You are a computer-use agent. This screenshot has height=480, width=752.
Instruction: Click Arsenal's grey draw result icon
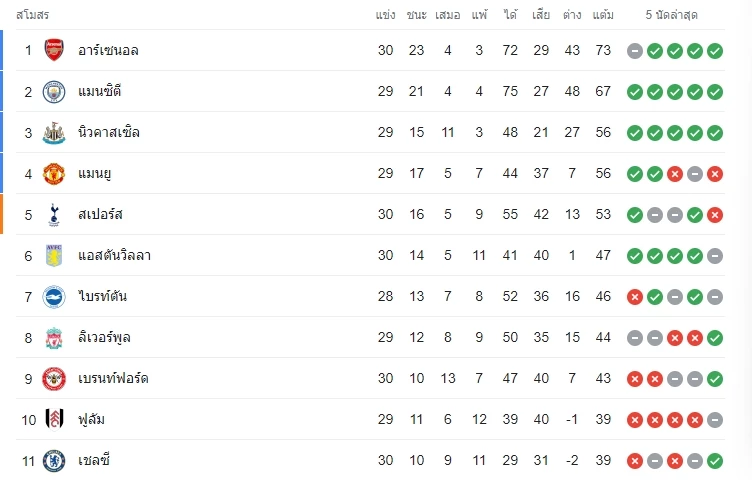(x=635, y=51)
